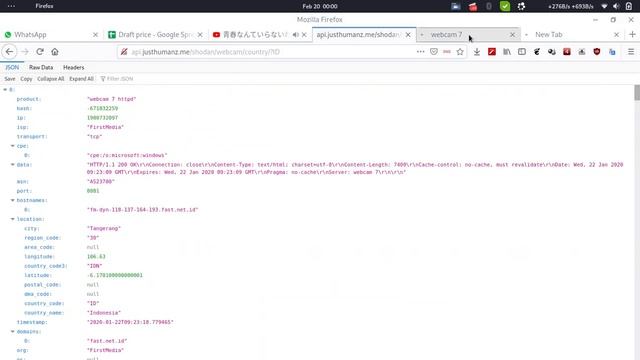Bookmark this page with the star icon
640x360 pixels.
point(460,52)
